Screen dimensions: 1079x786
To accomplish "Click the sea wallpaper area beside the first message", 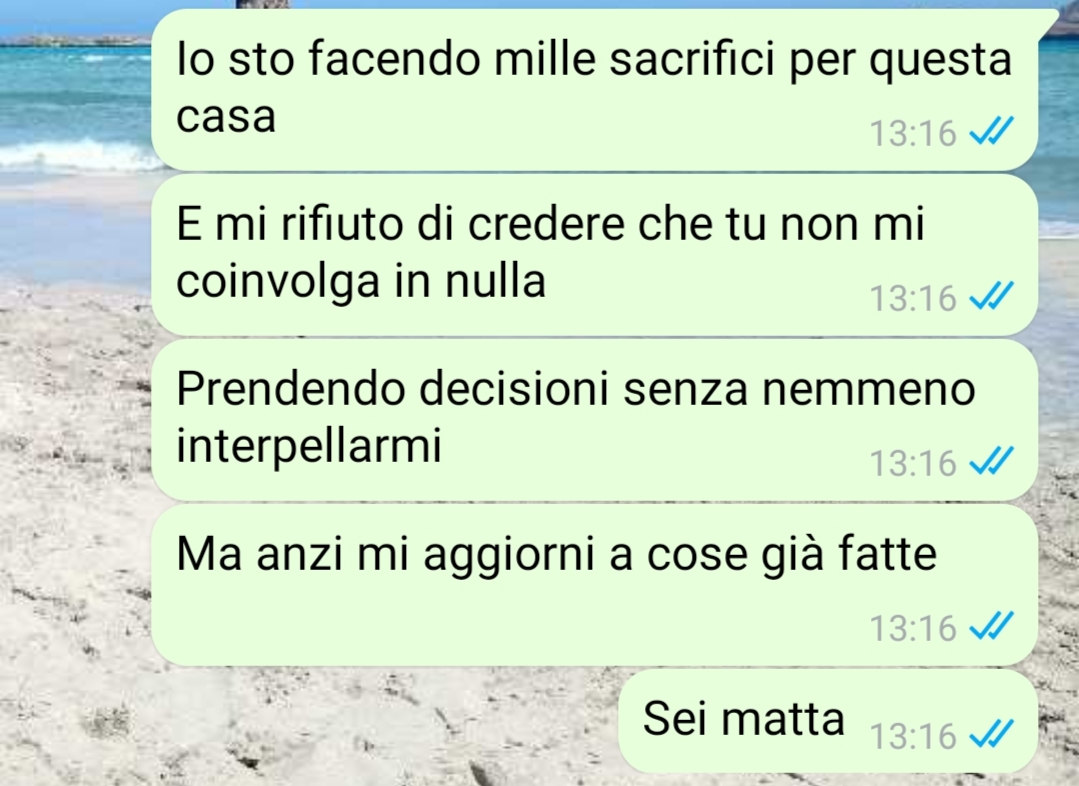I will (74, 96).
